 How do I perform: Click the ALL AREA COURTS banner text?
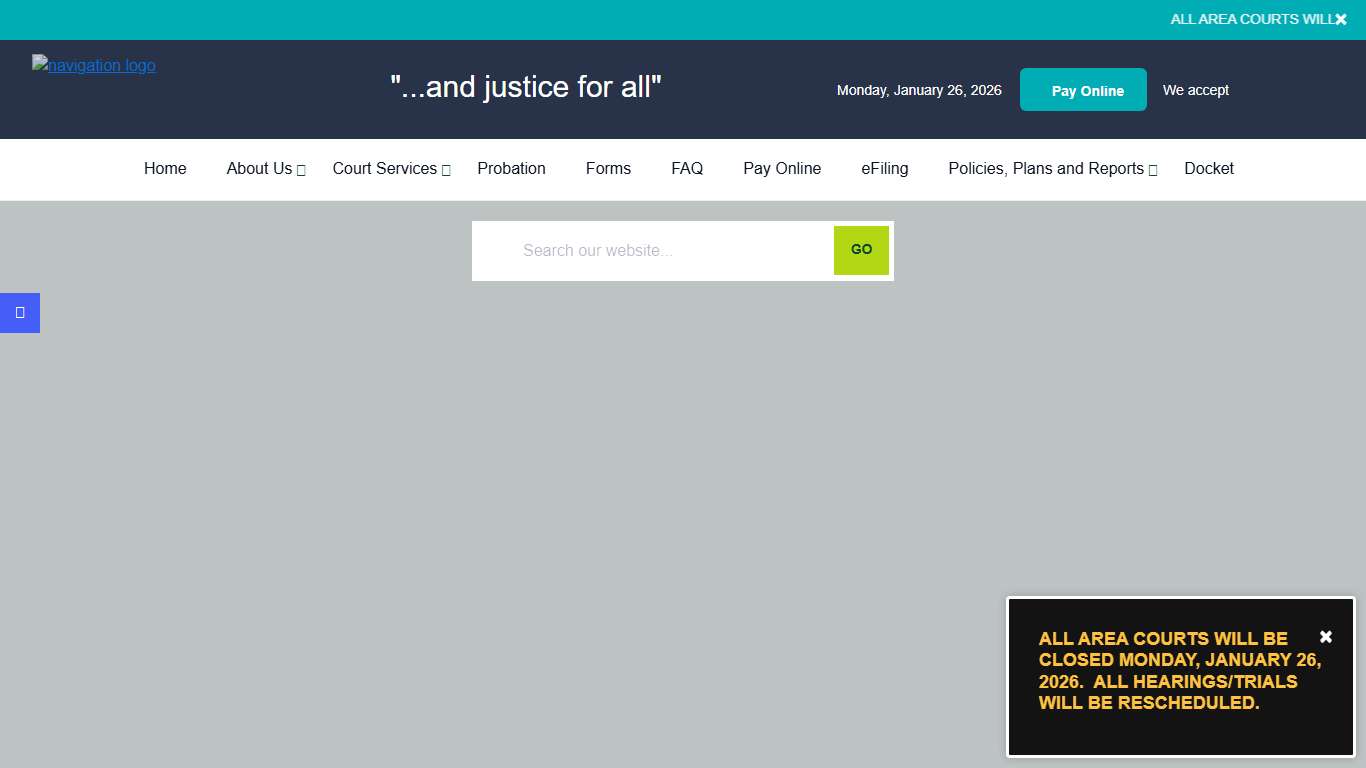coord(1250,19)
